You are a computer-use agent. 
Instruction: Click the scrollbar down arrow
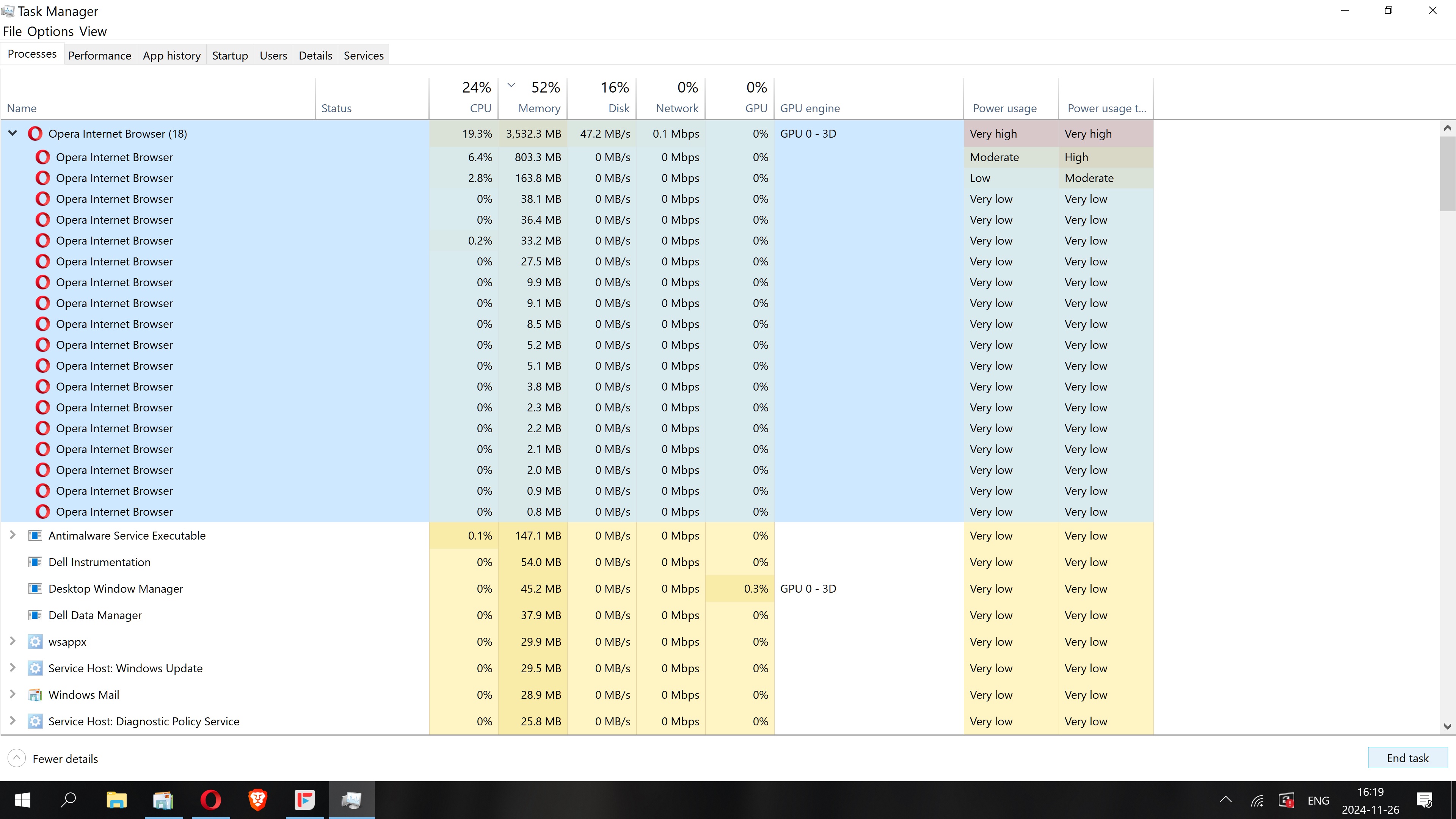(1448, 726)
